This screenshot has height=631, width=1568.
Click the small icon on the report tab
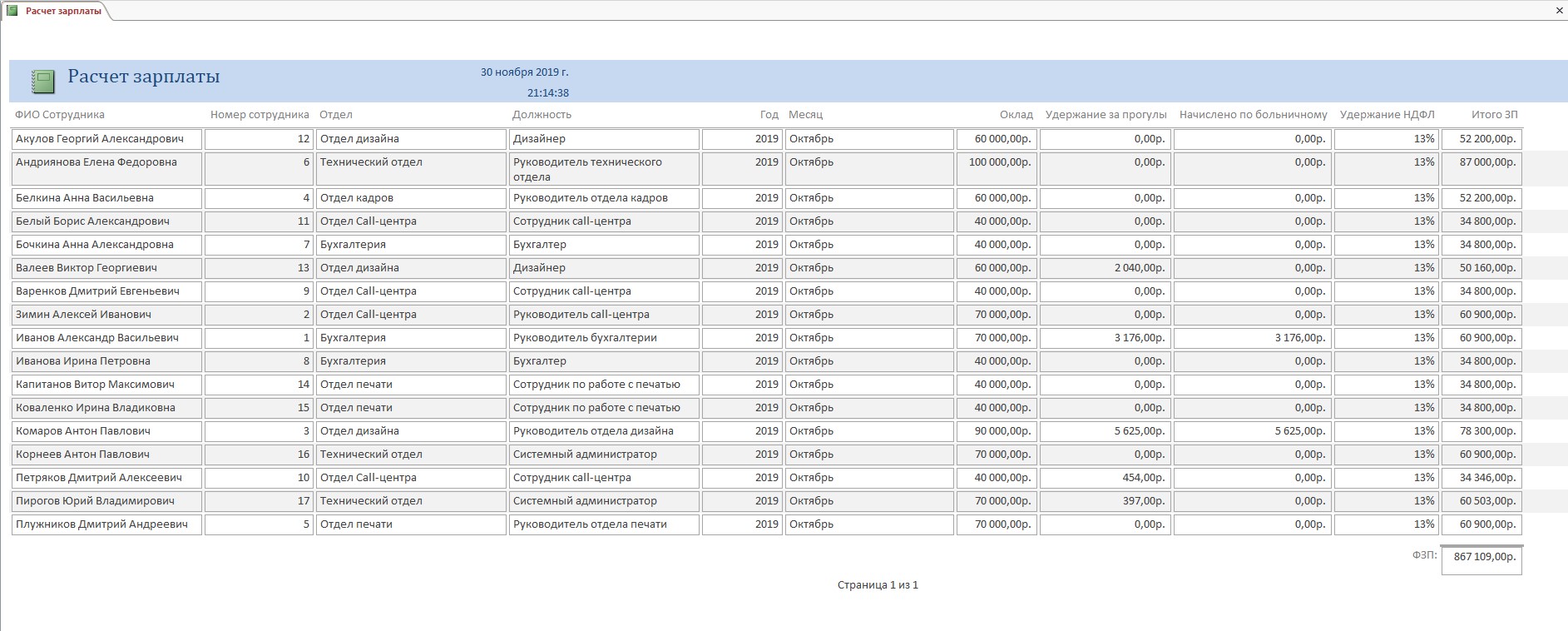point(12,11)
